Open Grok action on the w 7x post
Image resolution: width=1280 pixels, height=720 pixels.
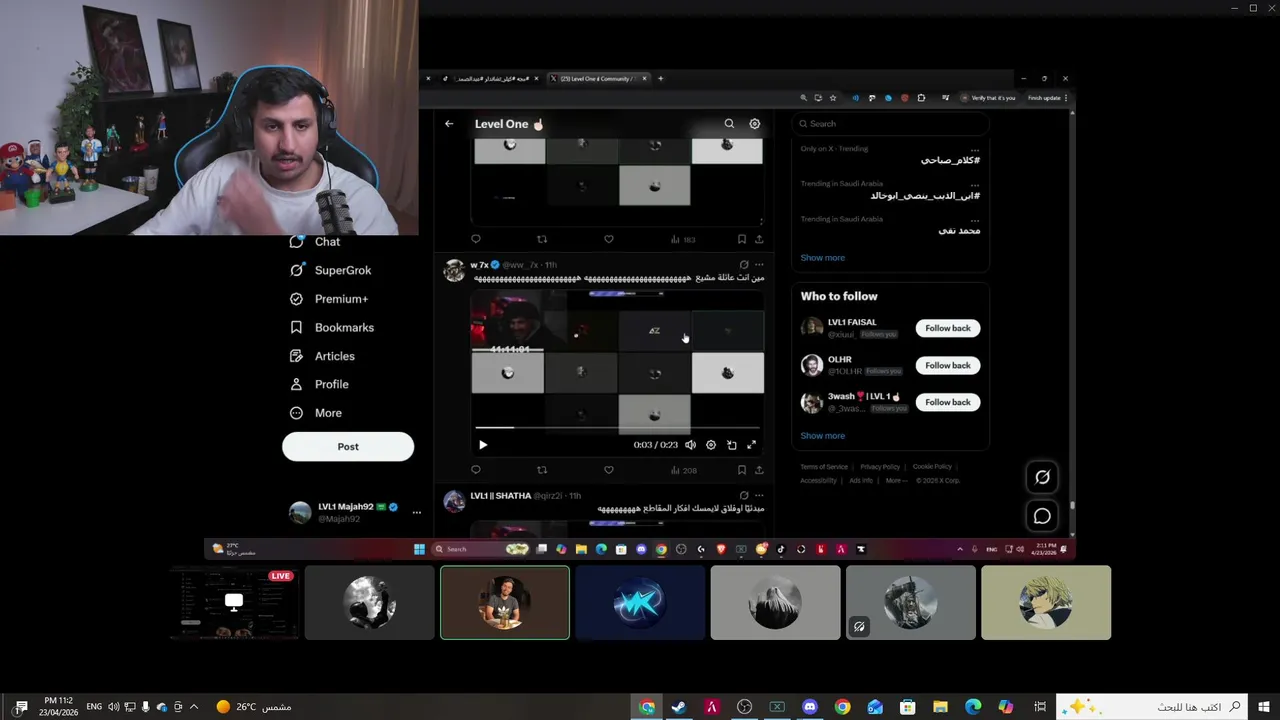click(x=743, y=265)
